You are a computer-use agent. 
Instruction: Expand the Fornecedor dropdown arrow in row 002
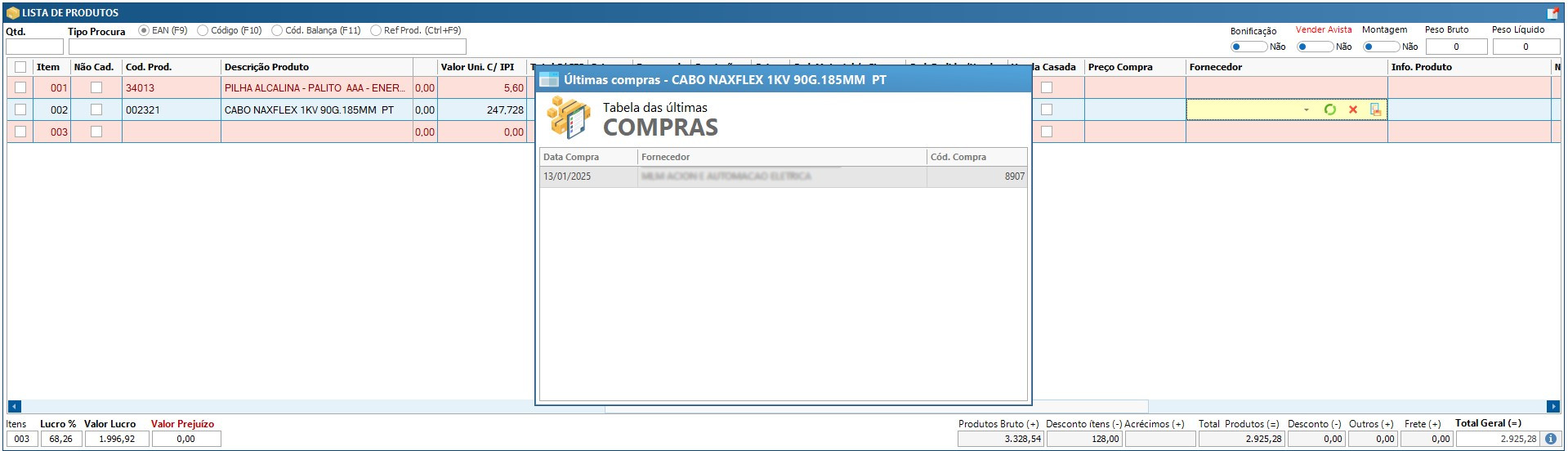[1307, 109]
